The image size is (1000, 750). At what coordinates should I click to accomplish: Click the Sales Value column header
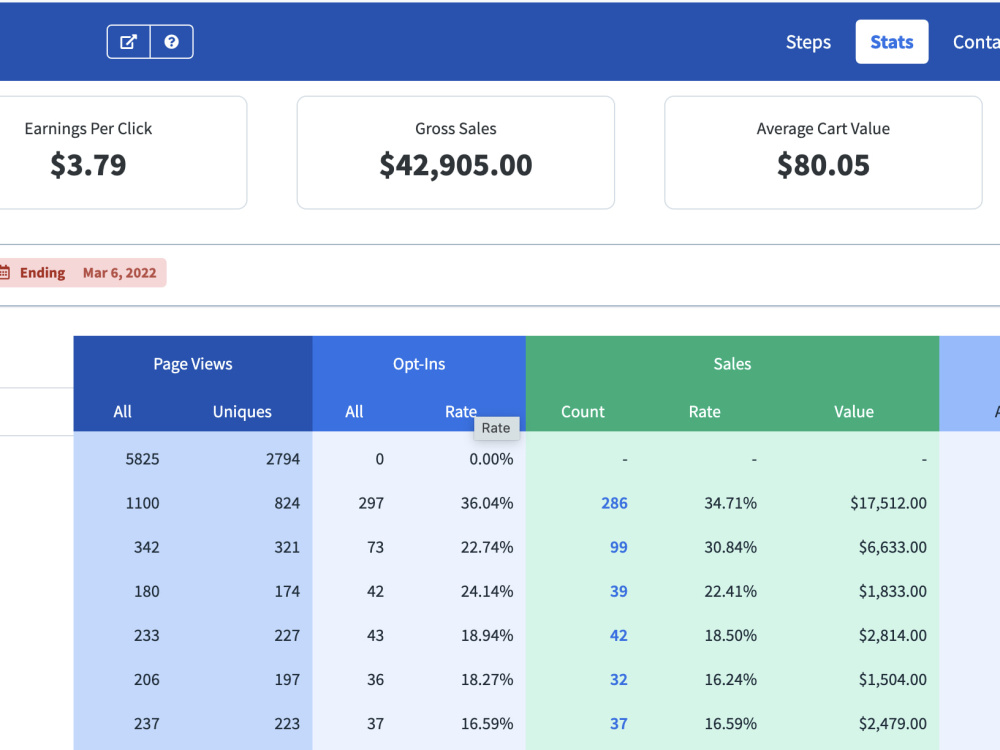pos(853,411)
